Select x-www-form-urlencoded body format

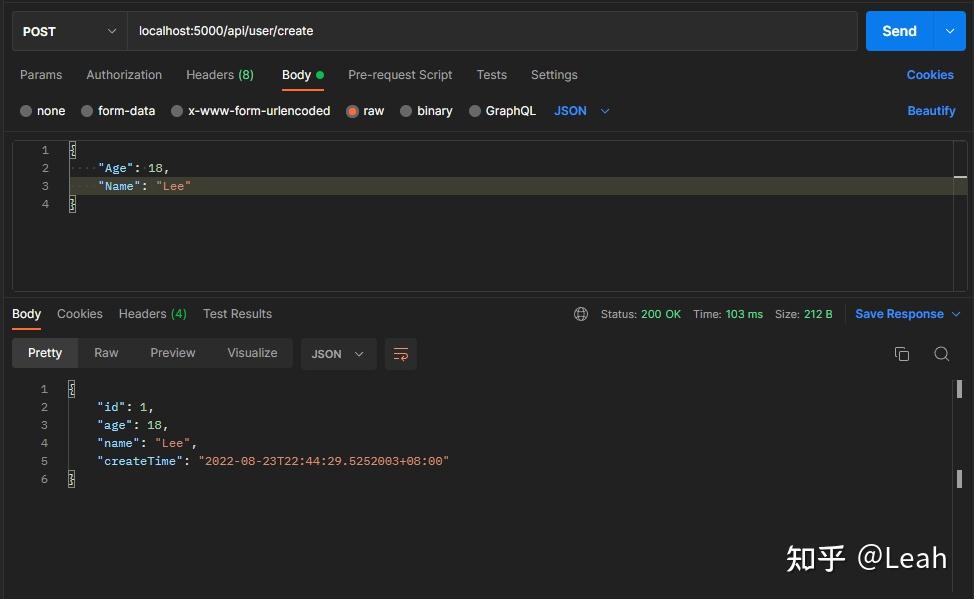250,111
